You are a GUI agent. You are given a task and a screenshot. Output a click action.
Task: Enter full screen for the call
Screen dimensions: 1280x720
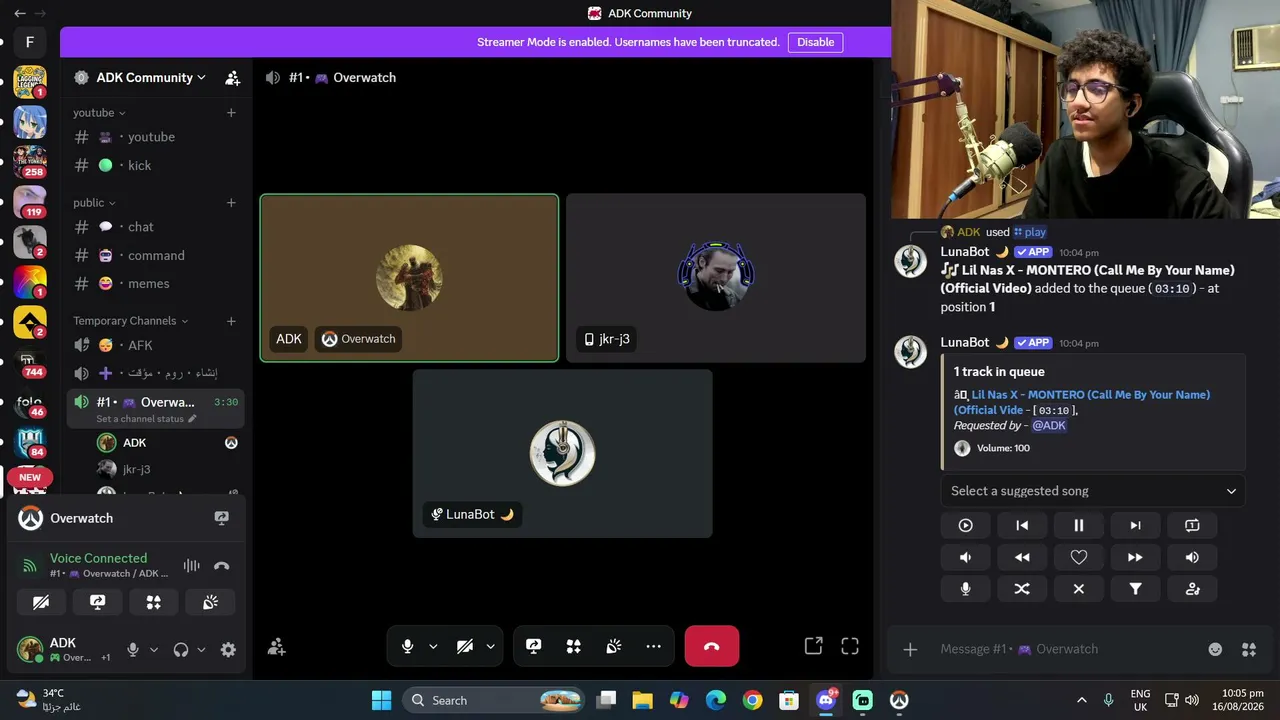point(850,646)
